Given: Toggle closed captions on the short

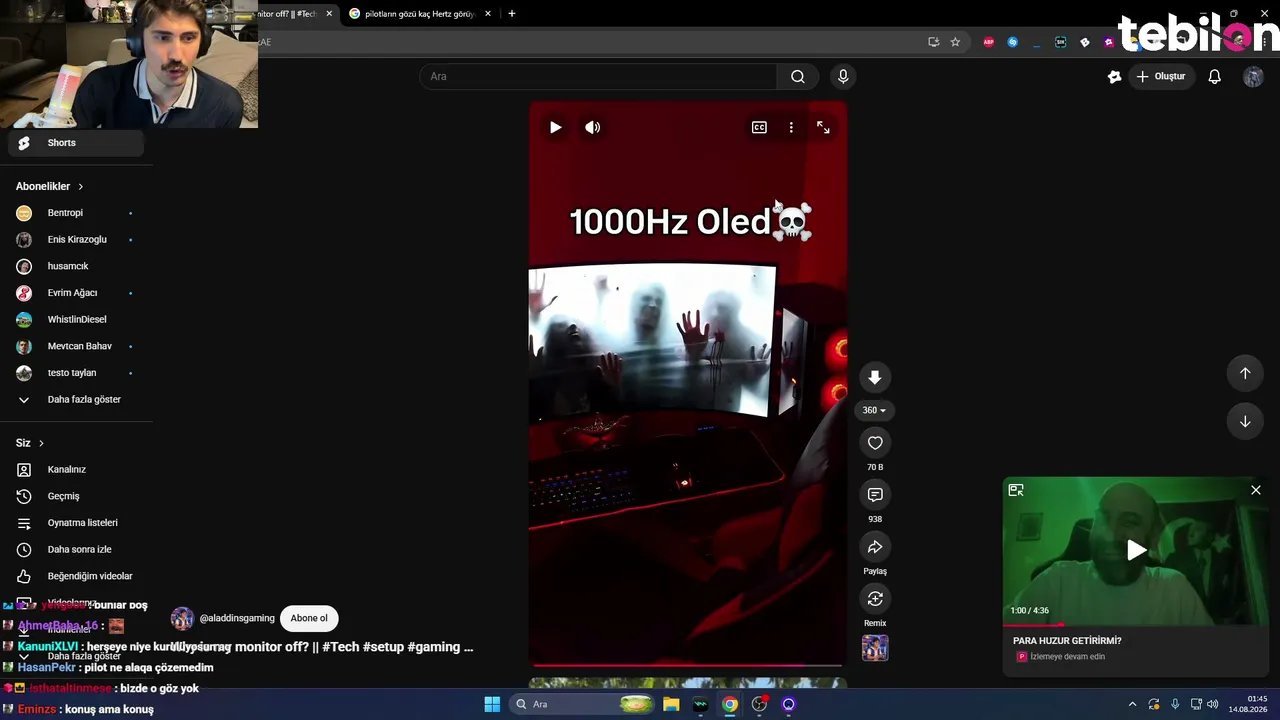Looking at the screenshot, I should click(x=759, y=127).
